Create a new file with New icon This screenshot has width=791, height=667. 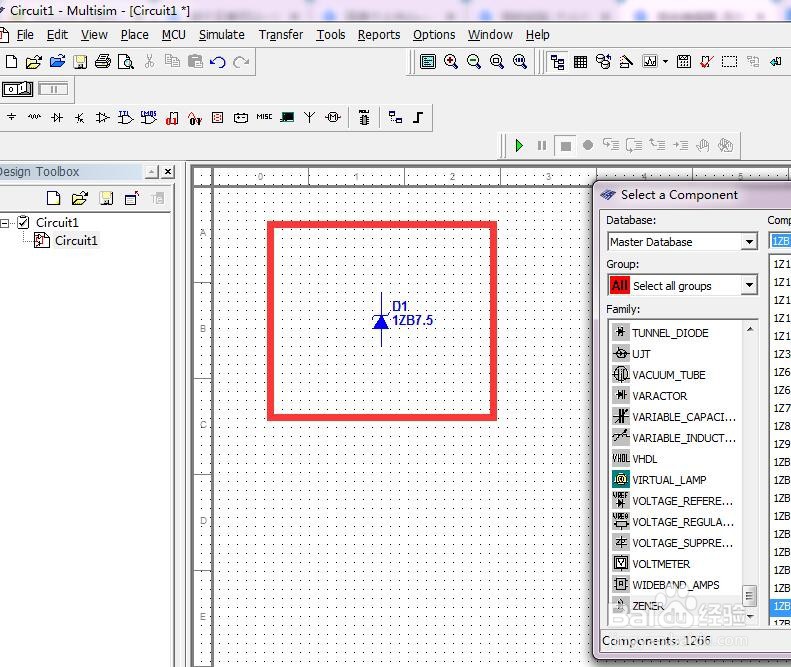(11, 62)
